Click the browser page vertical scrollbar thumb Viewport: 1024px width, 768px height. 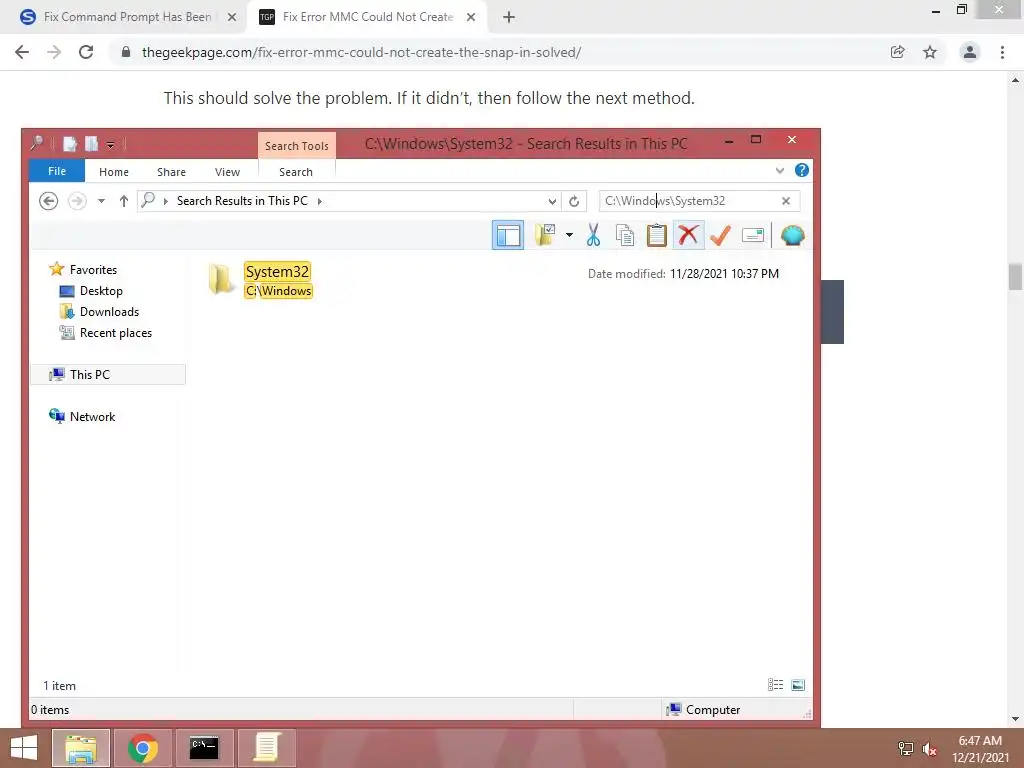1015,276
